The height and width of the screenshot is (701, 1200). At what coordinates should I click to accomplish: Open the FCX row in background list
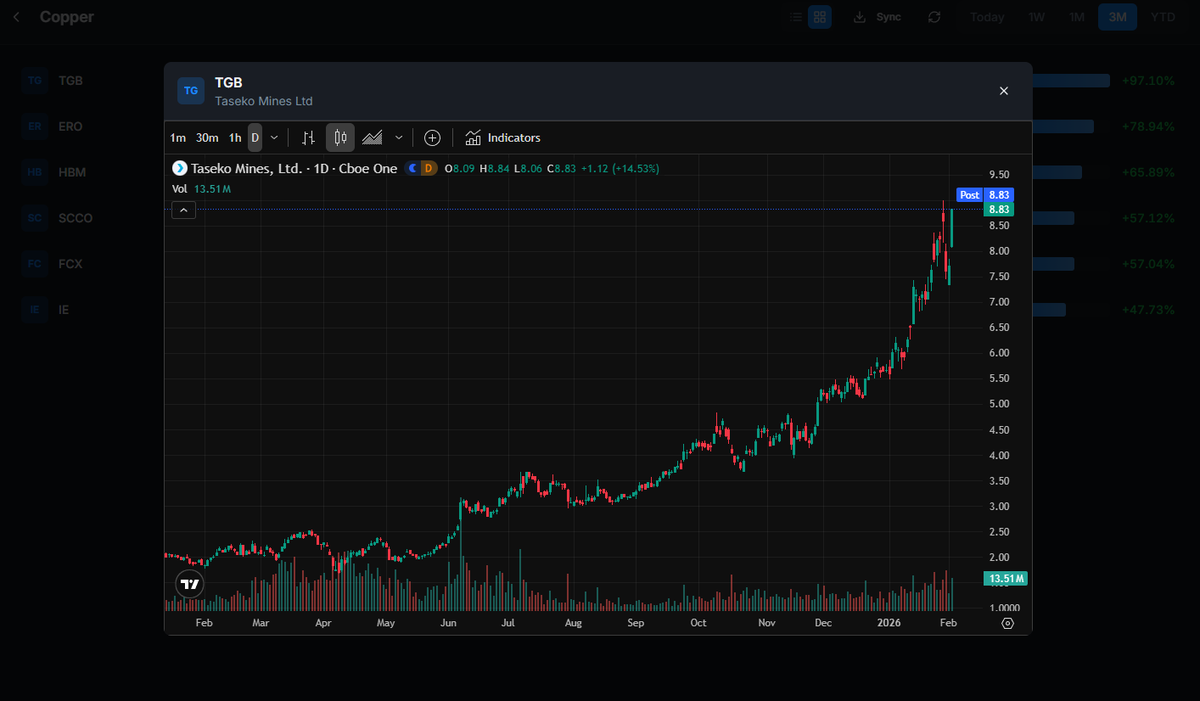600,264
